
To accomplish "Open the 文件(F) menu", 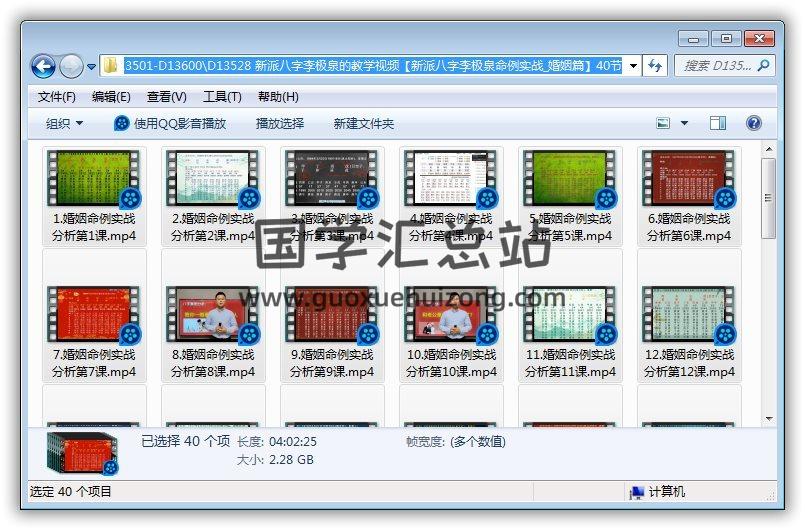I will 56,97.
